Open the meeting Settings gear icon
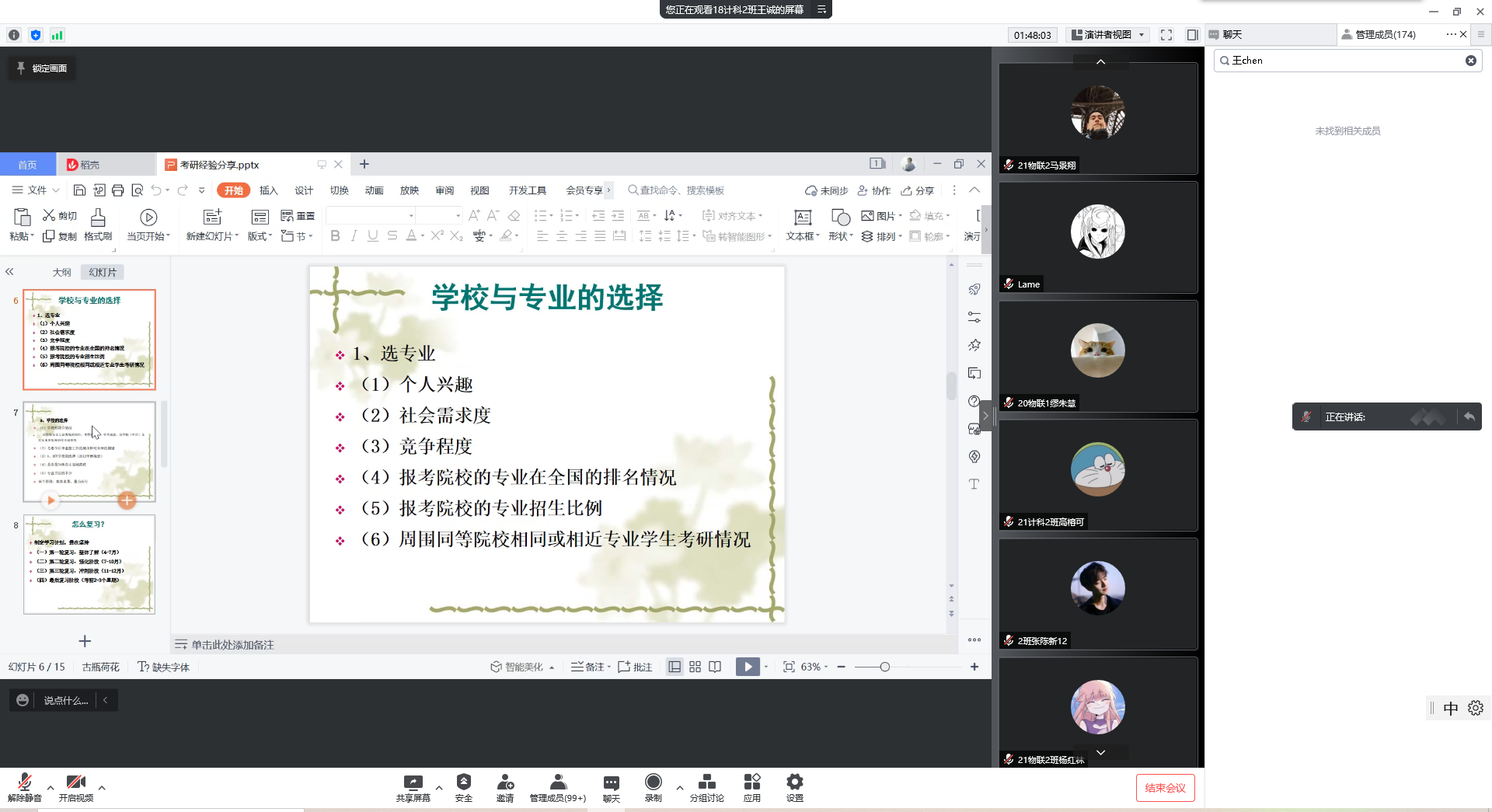Screen dimensions: 1492x812 tap(794, 783)
